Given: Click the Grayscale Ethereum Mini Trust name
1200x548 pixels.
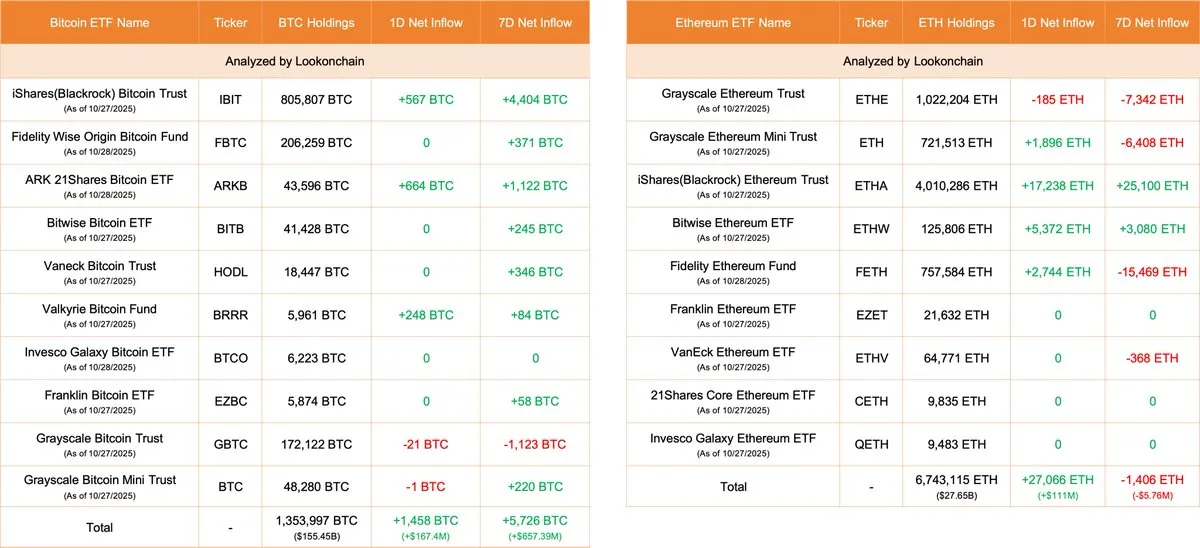Looking at the screenshot, I should point(733,137).
